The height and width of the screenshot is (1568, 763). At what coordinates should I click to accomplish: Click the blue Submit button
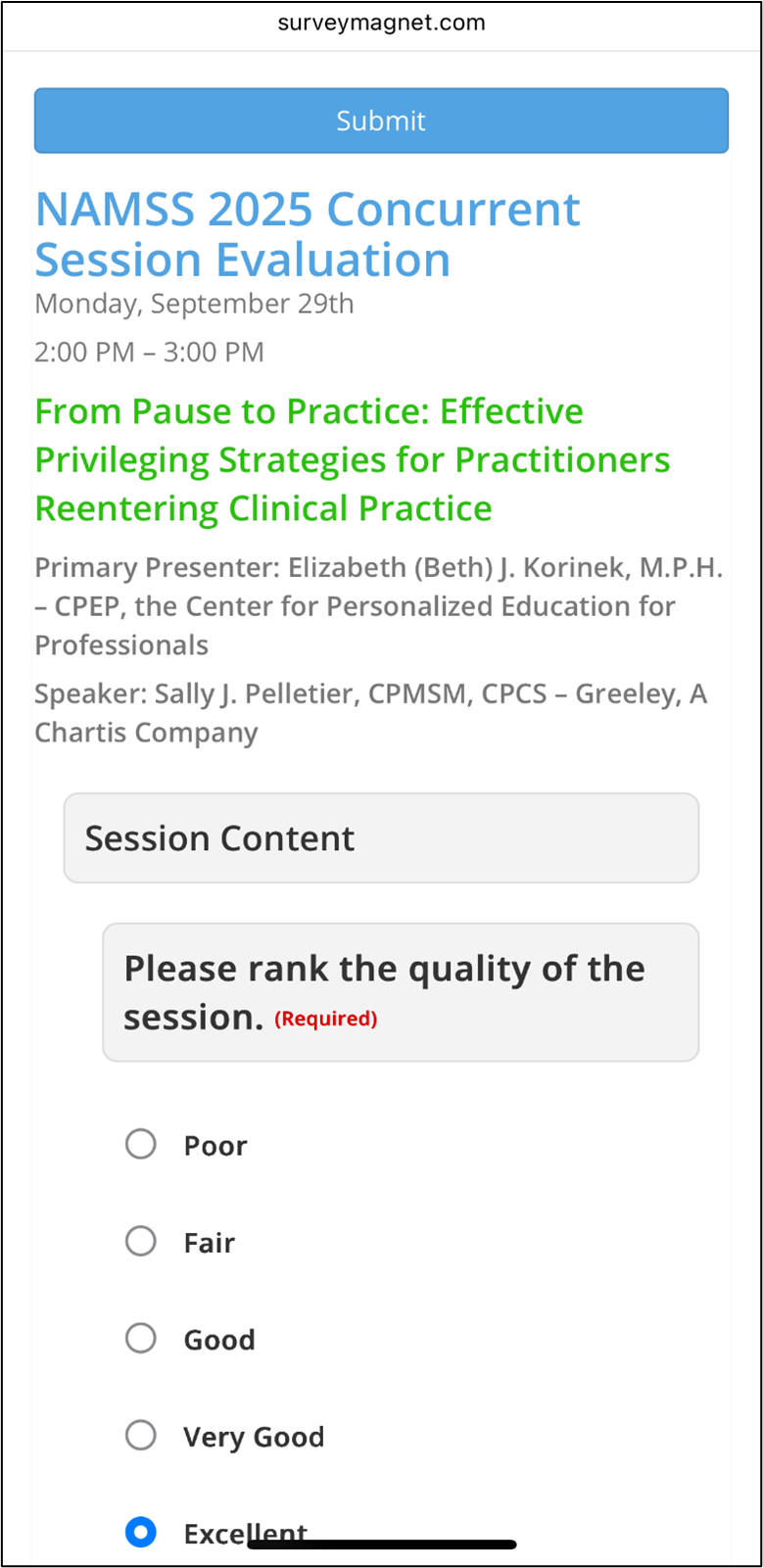point(381,120)
